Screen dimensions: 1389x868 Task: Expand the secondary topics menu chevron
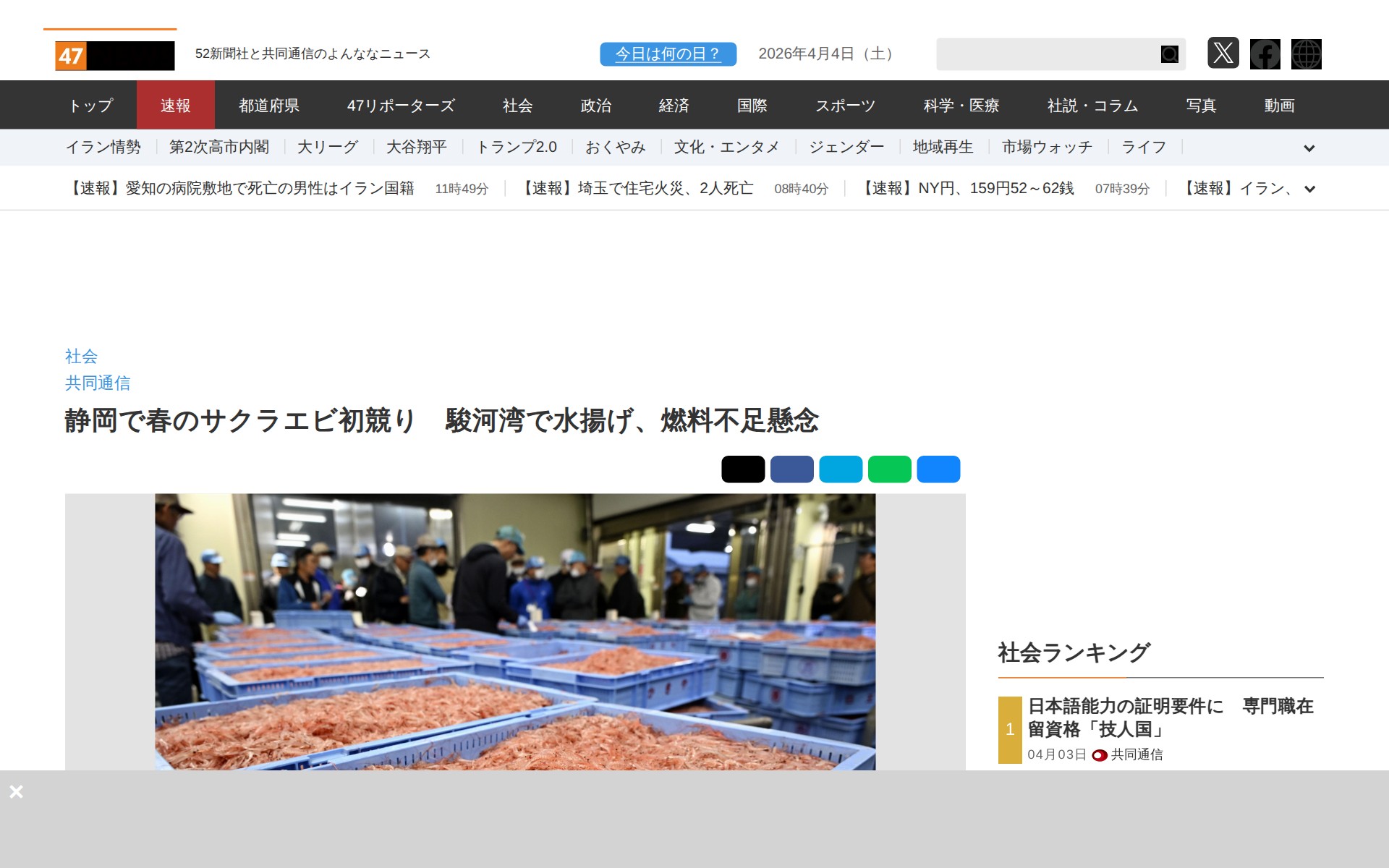[x=1309, y=148]
